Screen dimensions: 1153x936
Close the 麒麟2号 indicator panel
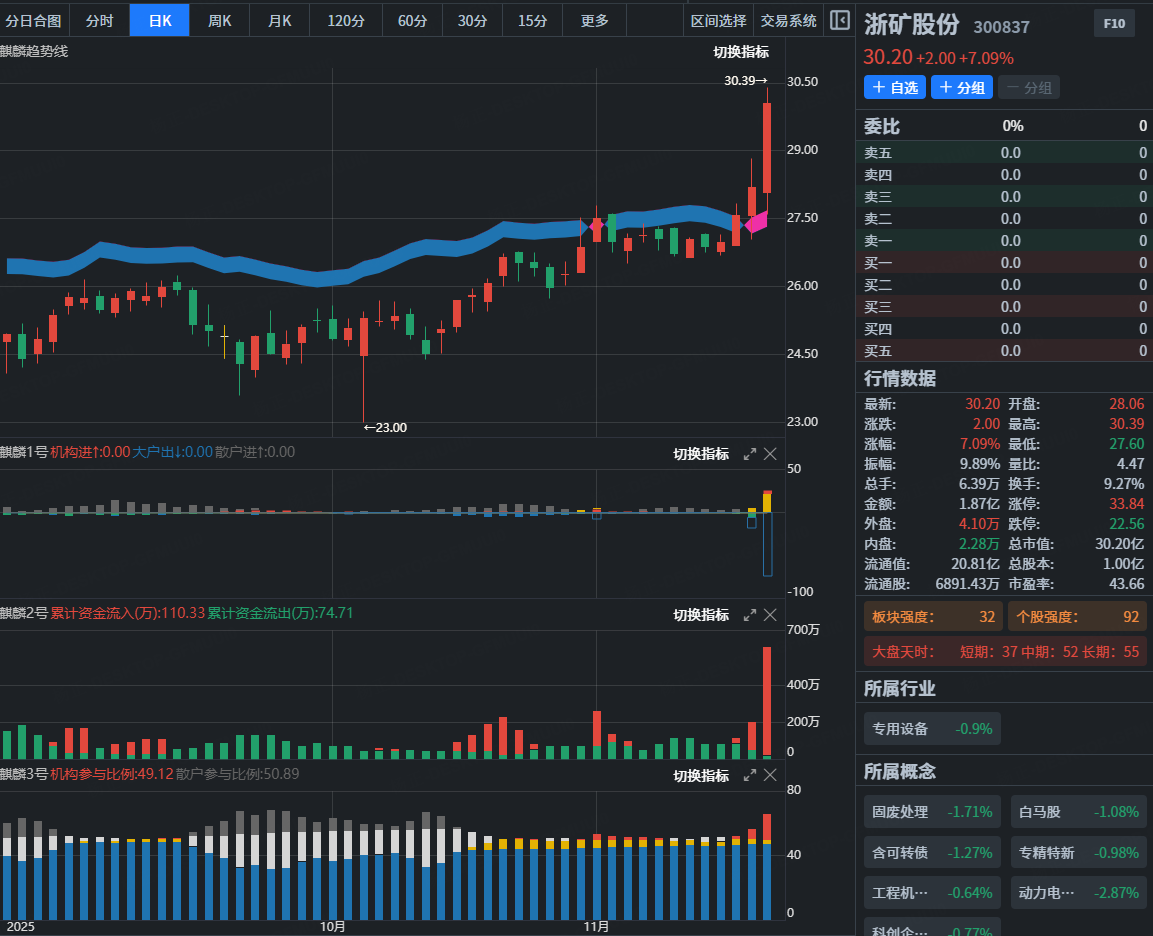[x=771, y=615]
